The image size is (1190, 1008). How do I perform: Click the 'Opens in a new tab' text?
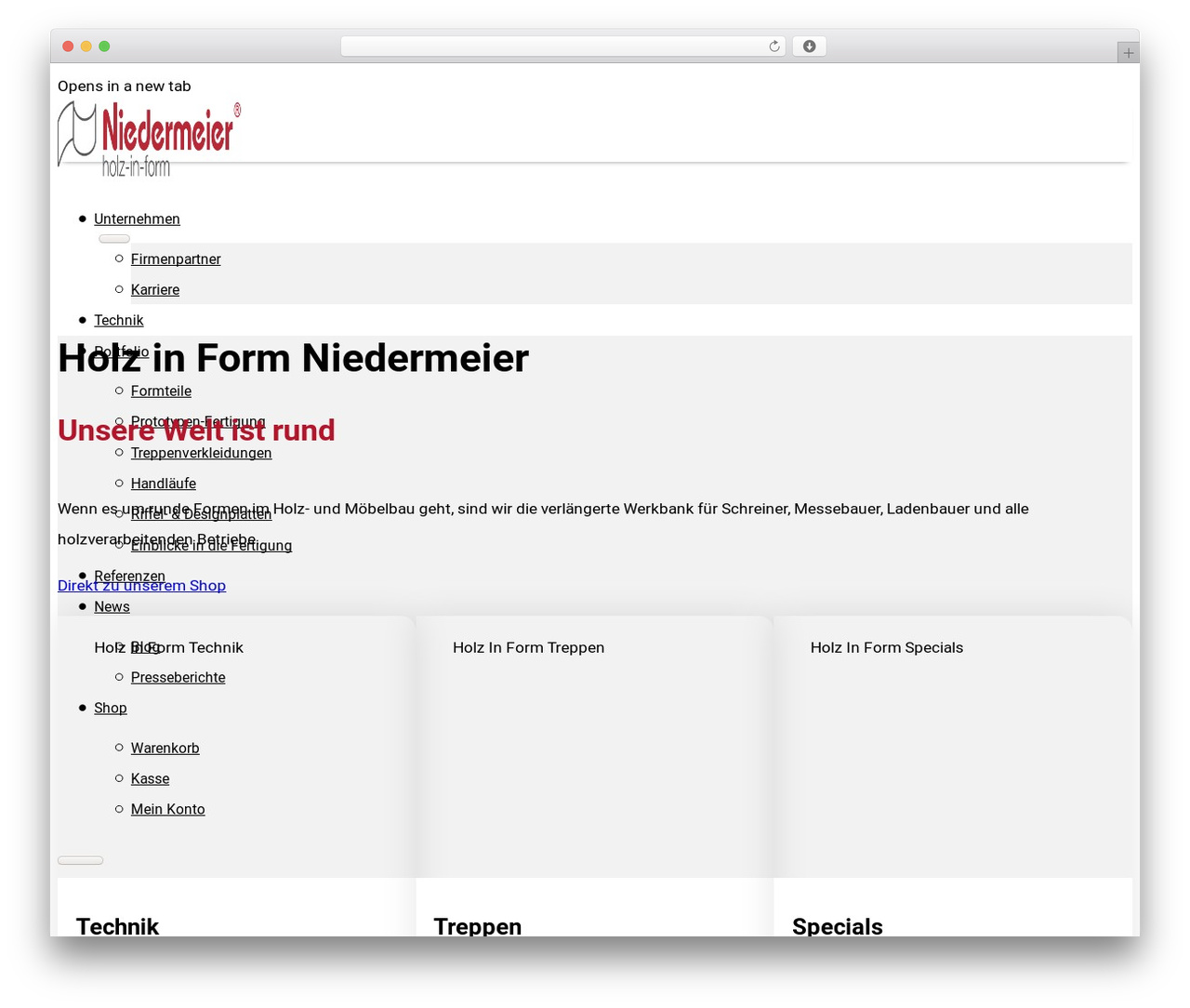pos(125,86)
